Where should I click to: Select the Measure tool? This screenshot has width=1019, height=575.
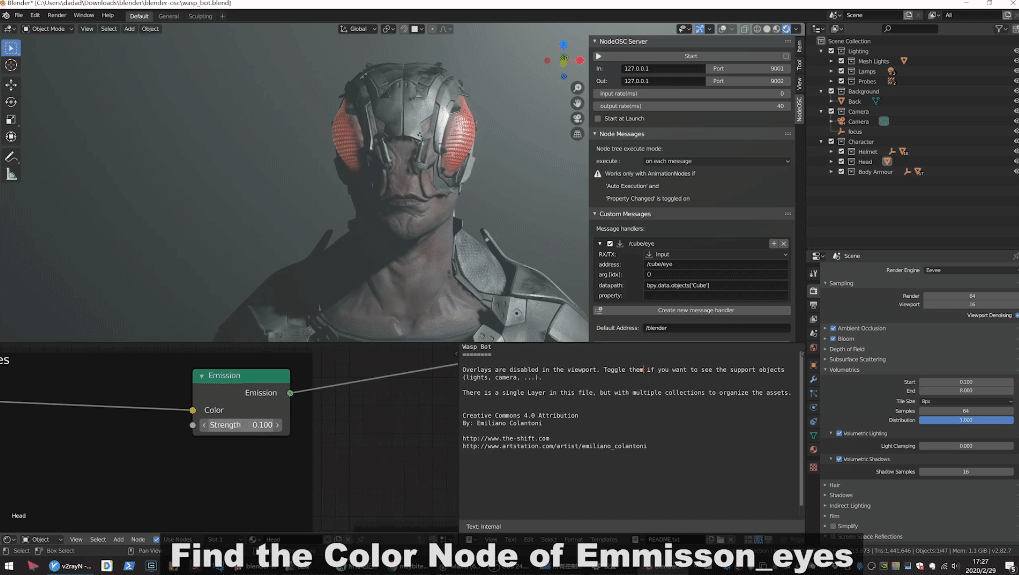click(x=11, y=174)
